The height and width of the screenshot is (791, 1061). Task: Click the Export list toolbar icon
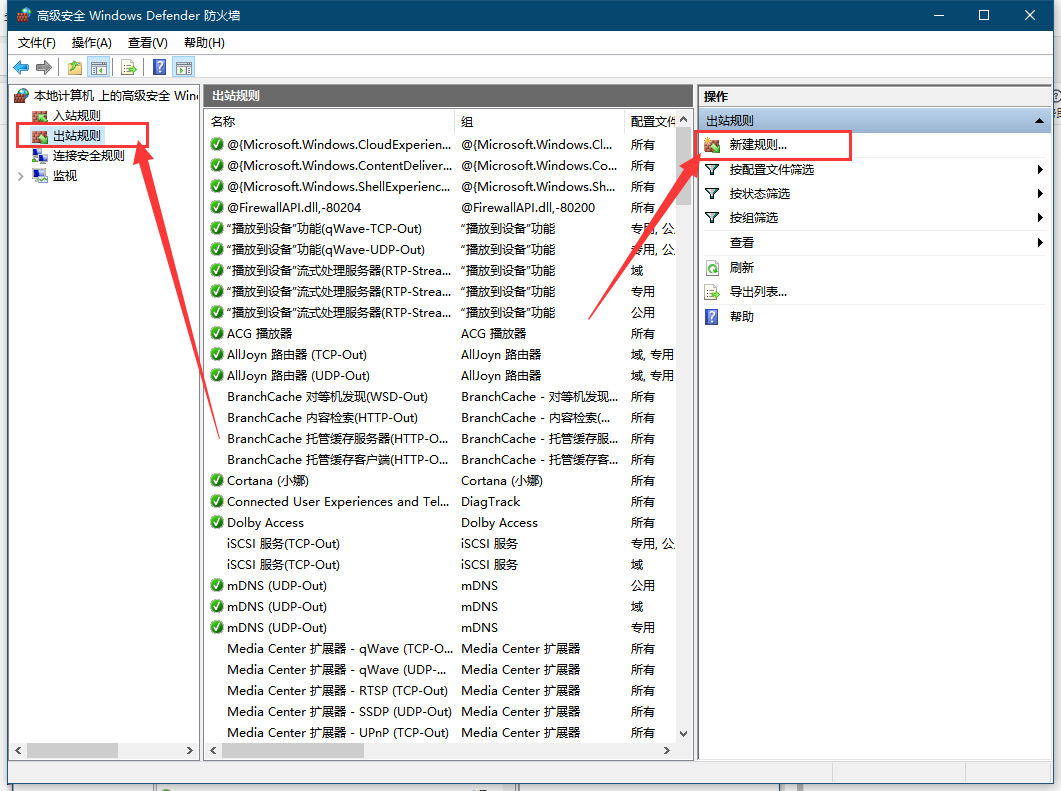pos(129,67)
